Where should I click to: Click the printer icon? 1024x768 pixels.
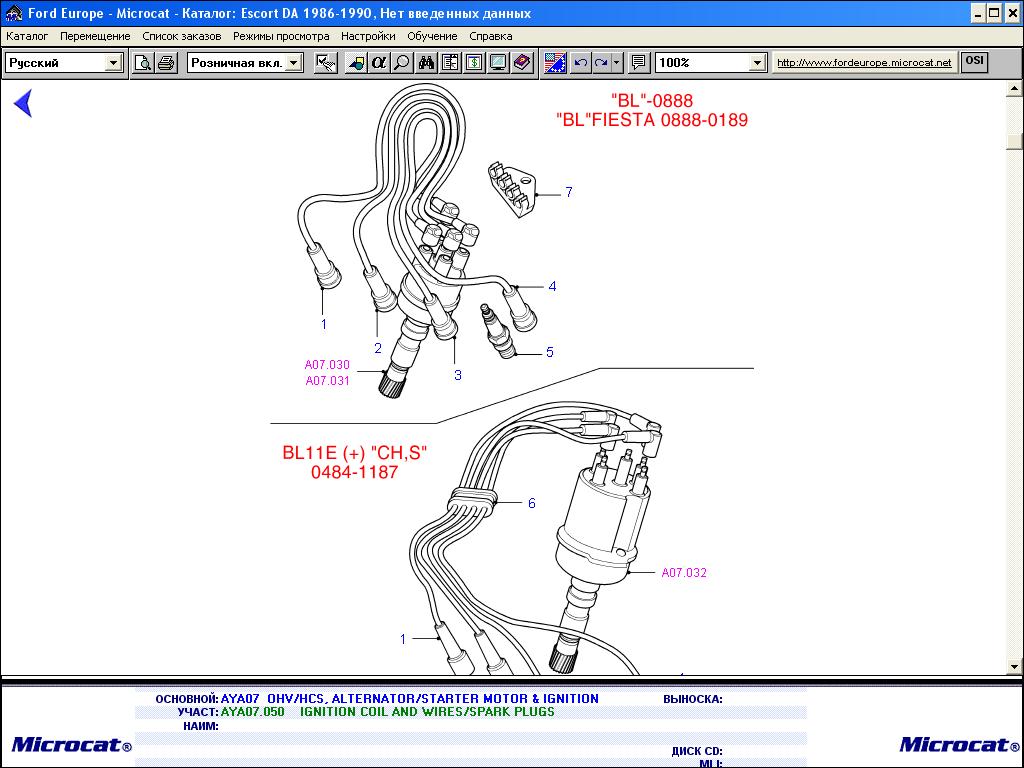click(166, 63)
